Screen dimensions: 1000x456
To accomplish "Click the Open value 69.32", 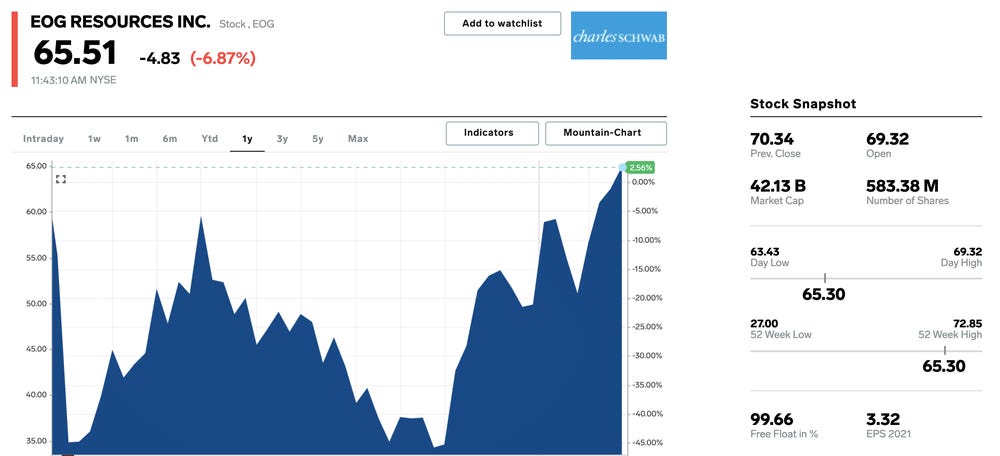I will 887,139.
